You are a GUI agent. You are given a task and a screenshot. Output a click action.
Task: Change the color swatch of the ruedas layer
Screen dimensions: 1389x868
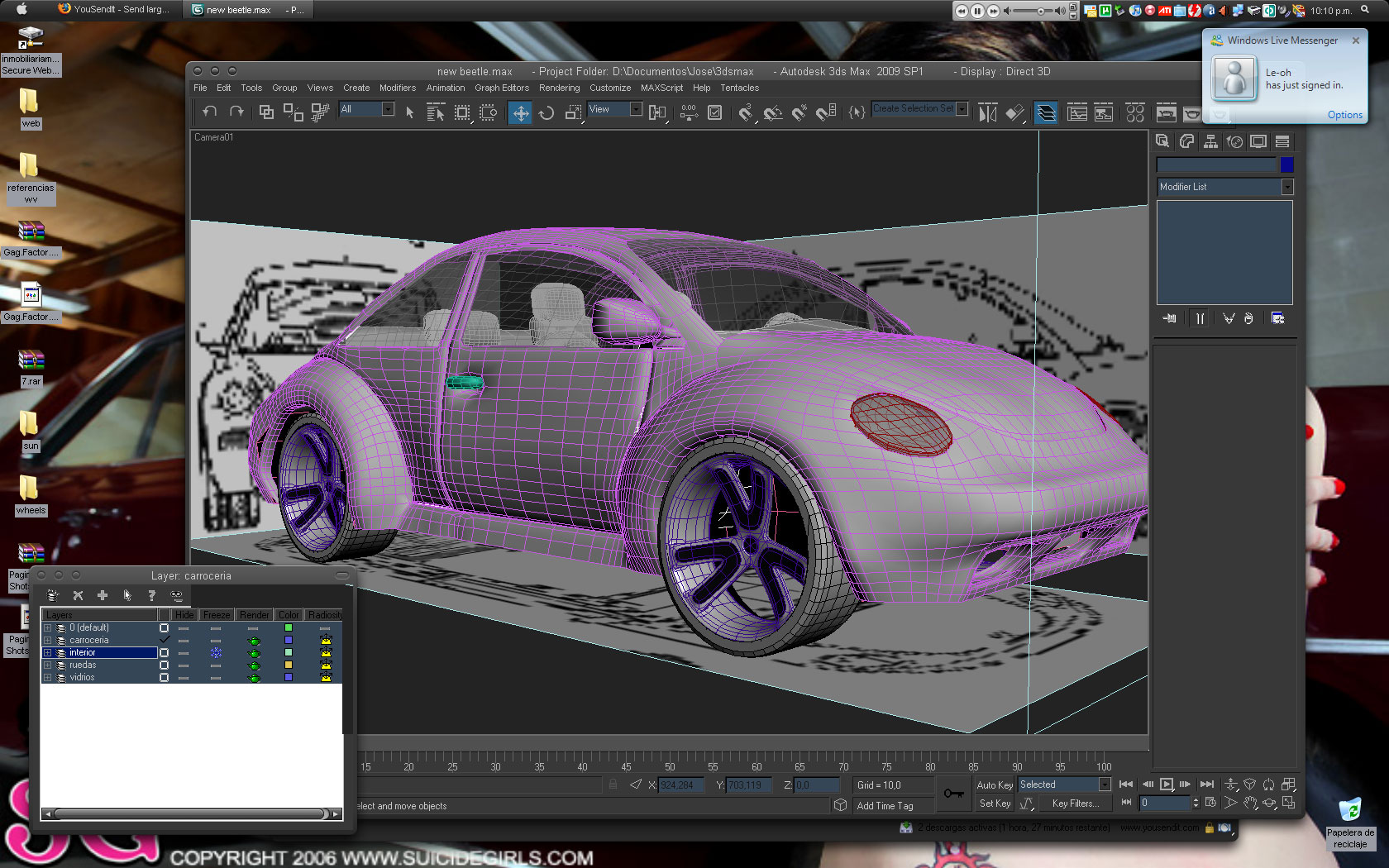(x=289, y=665)
